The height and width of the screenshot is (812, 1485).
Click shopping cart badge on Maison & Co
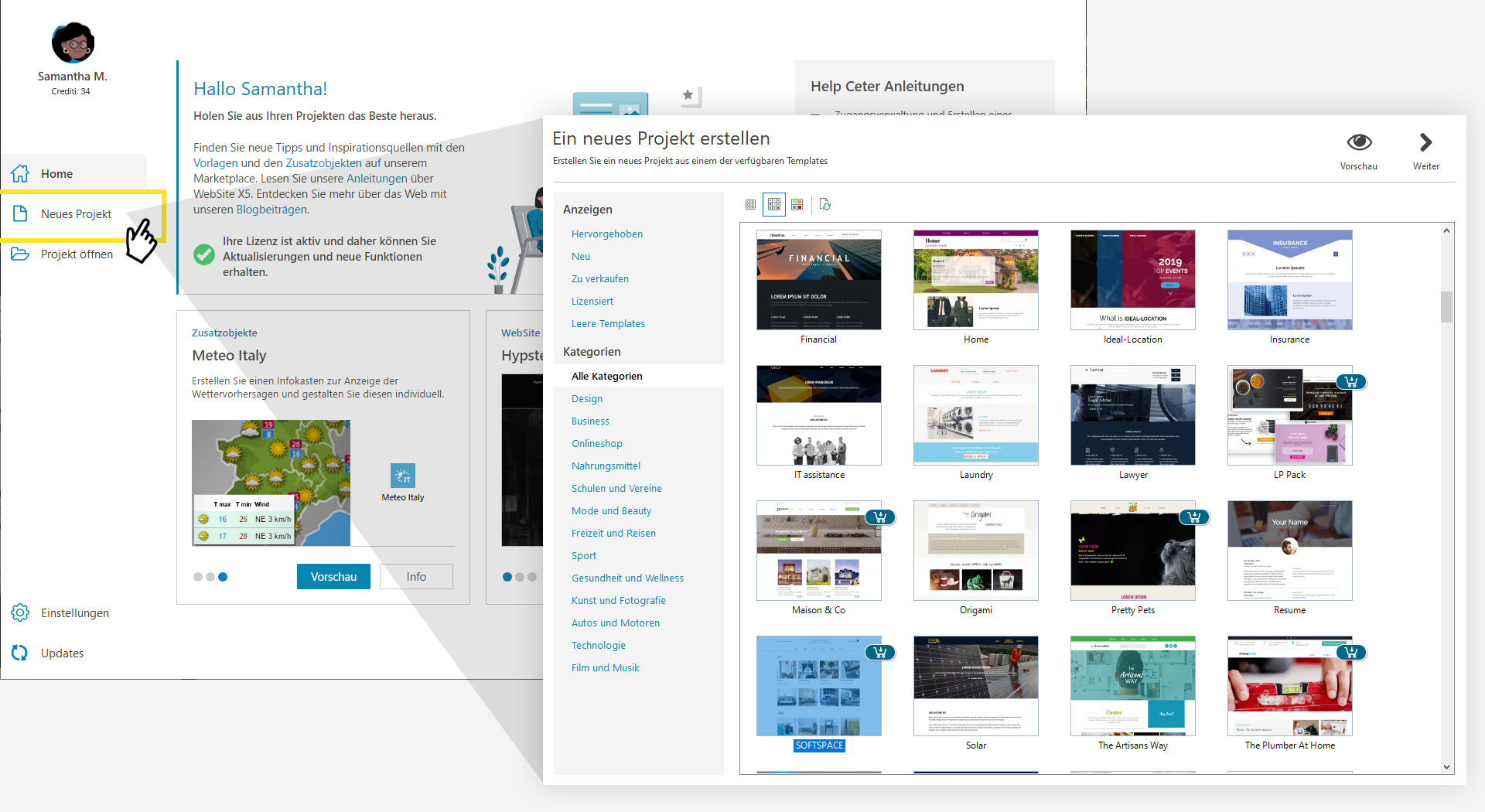pos(880,517)
